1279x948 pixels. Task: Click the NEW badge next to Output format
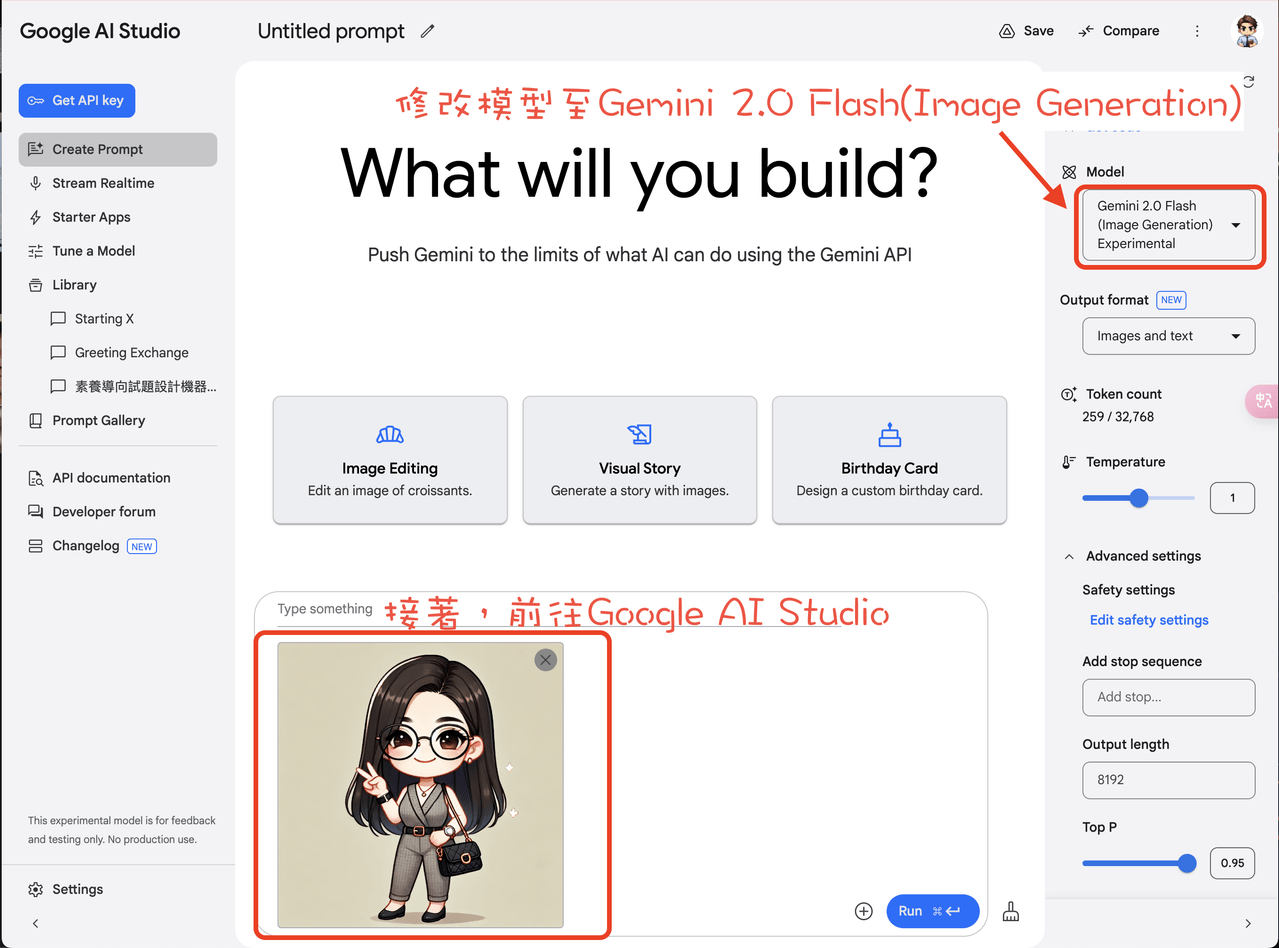point(1171,300)
